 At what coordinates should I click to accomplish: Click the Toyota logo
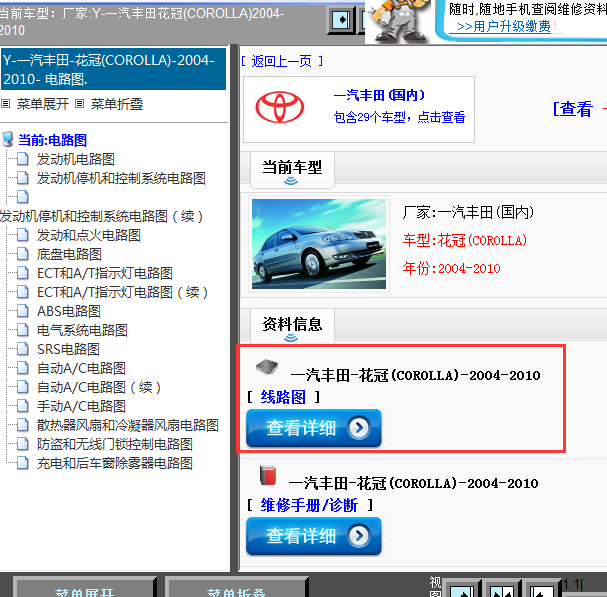tap(279, 107)
